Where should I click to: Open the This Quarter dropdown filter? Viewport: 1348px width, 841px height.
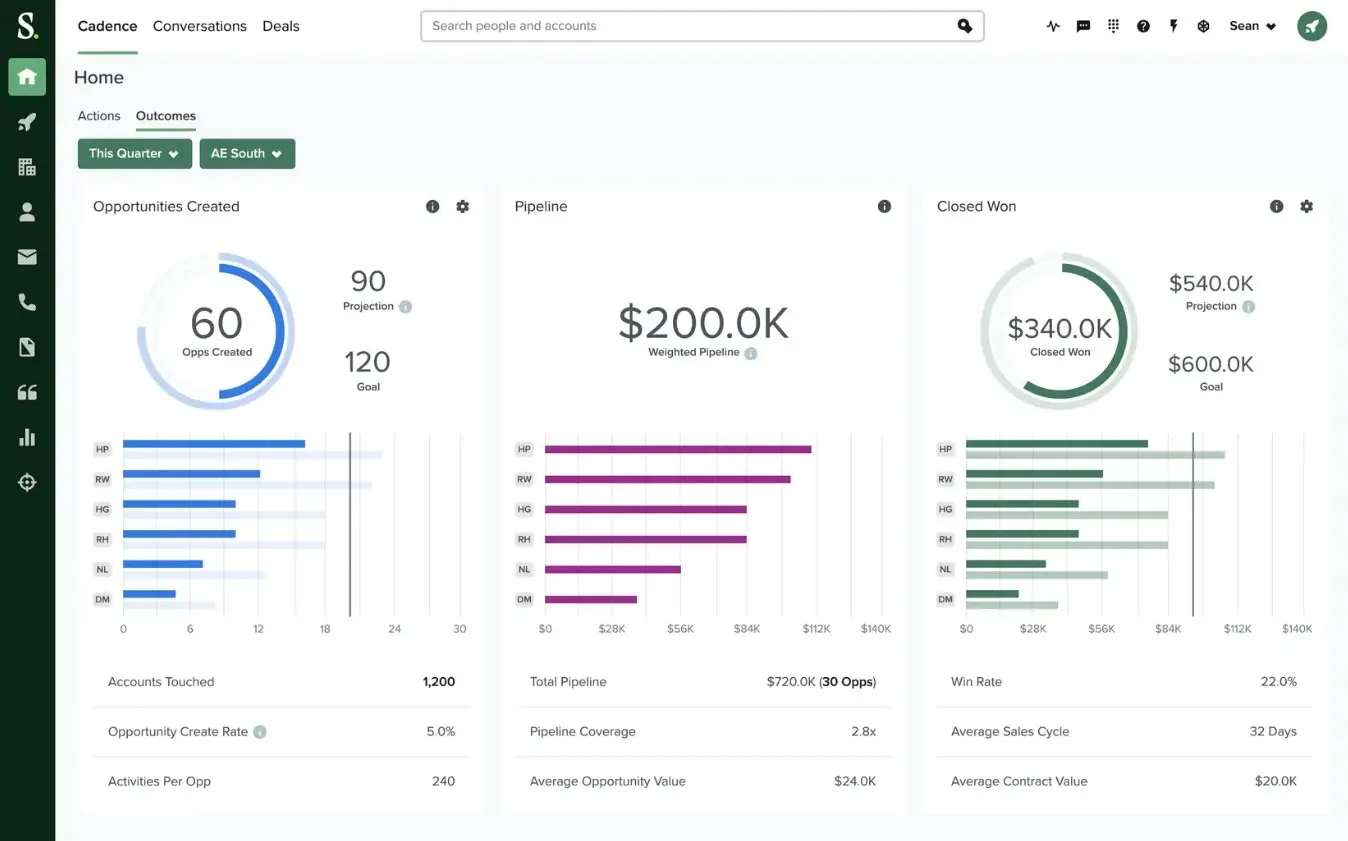coord(134,153)
